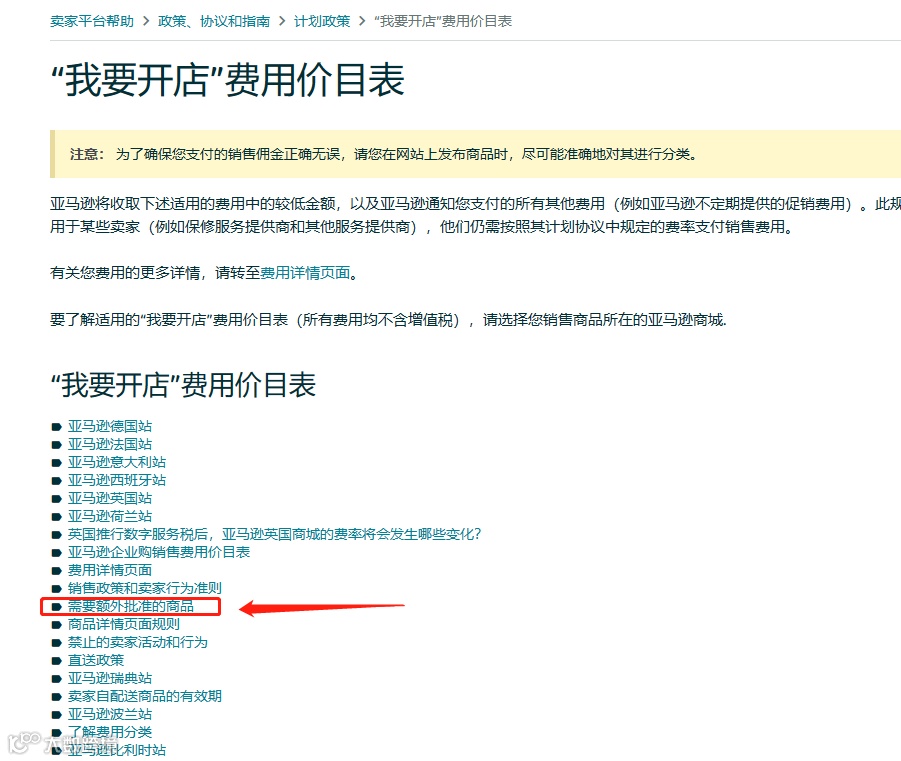Open 亚马逊波兰站 link

tap(110, 714)
